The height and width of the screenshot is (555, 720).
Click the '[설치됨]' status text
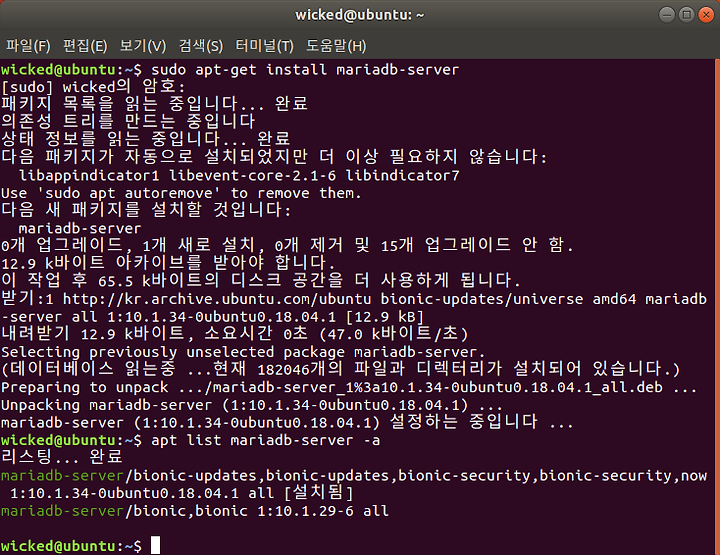pos(319,493)
